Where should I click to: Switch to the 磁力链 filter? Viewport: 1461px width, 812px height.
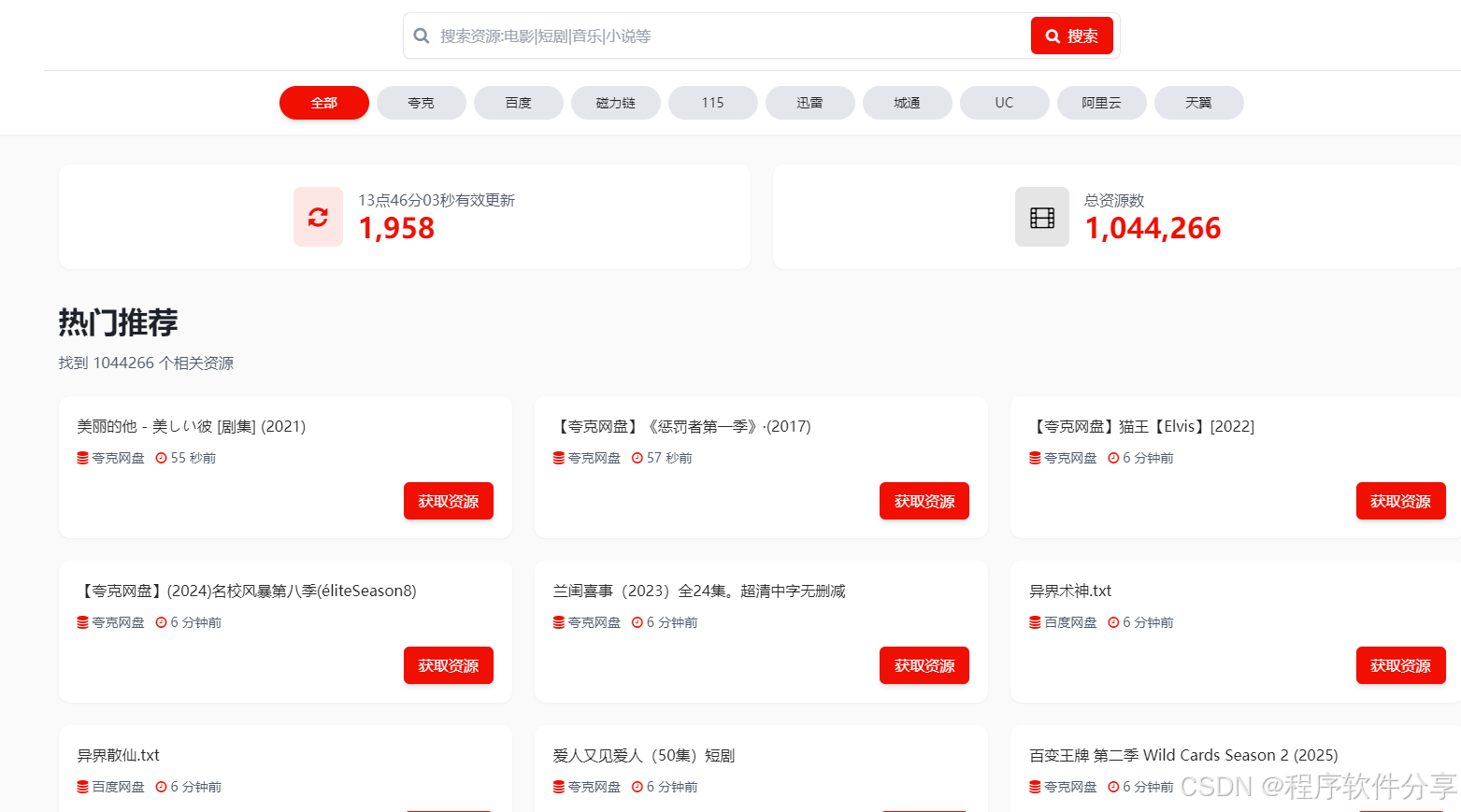[x=616, y=103]
